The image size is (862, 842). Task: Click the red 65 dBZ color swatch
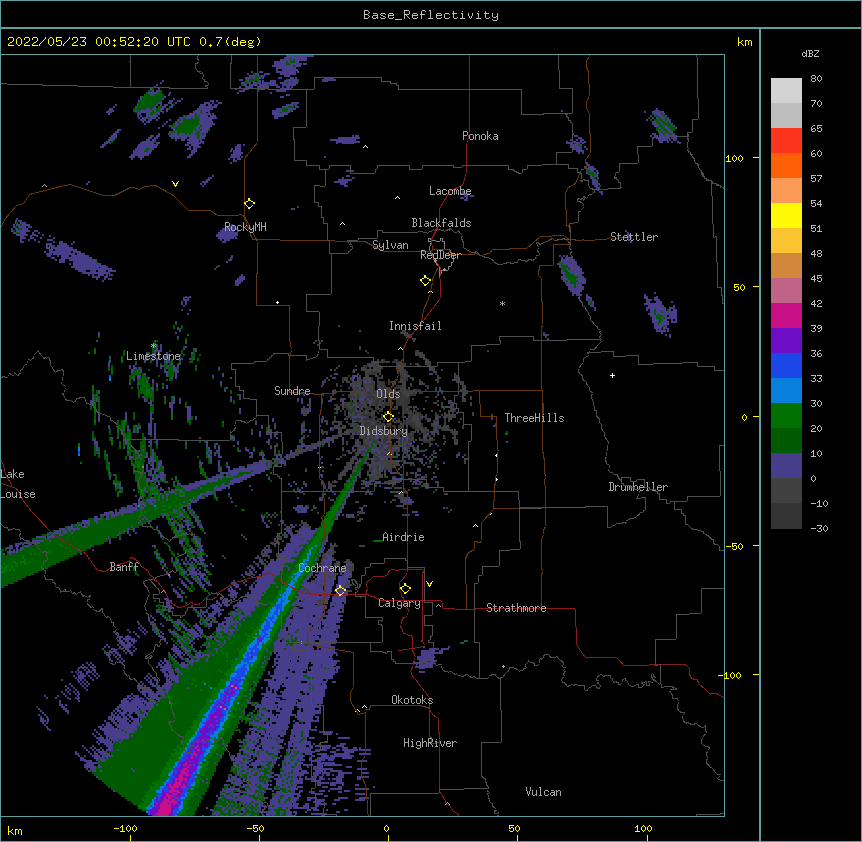[786, 140]
